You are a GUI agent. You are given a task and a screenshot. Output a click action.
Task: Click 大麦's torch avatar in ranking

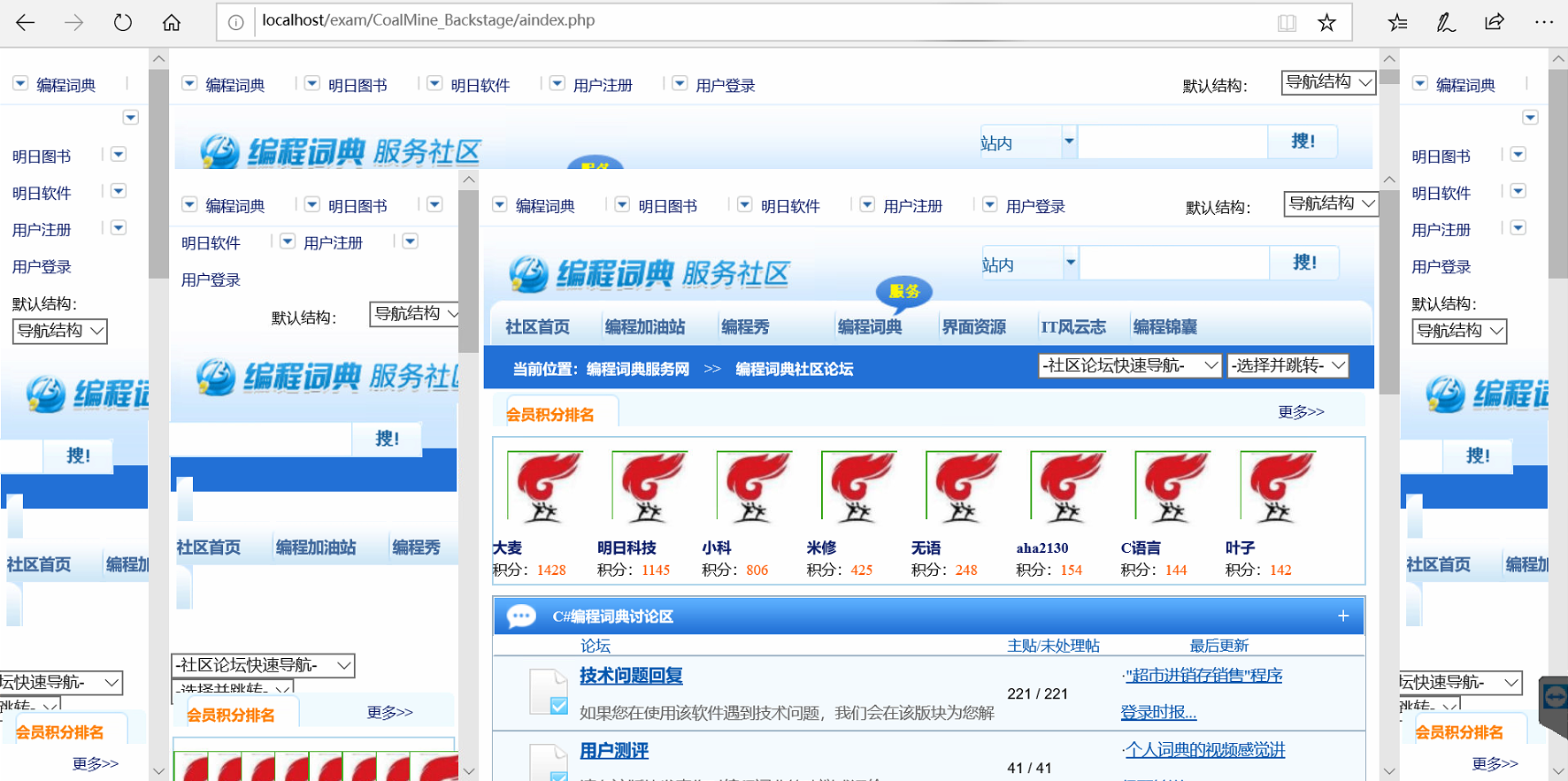[x=544, y=486]
